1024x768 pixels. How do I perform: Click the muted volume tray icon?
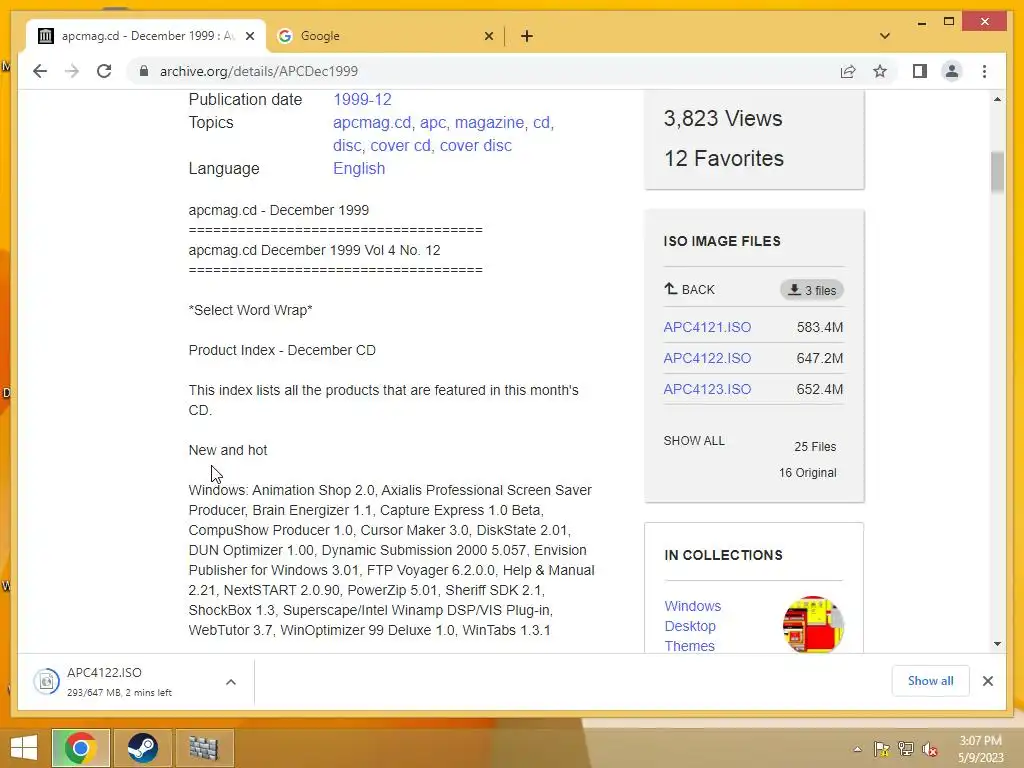pyautogui.click(x=929, y=749)
